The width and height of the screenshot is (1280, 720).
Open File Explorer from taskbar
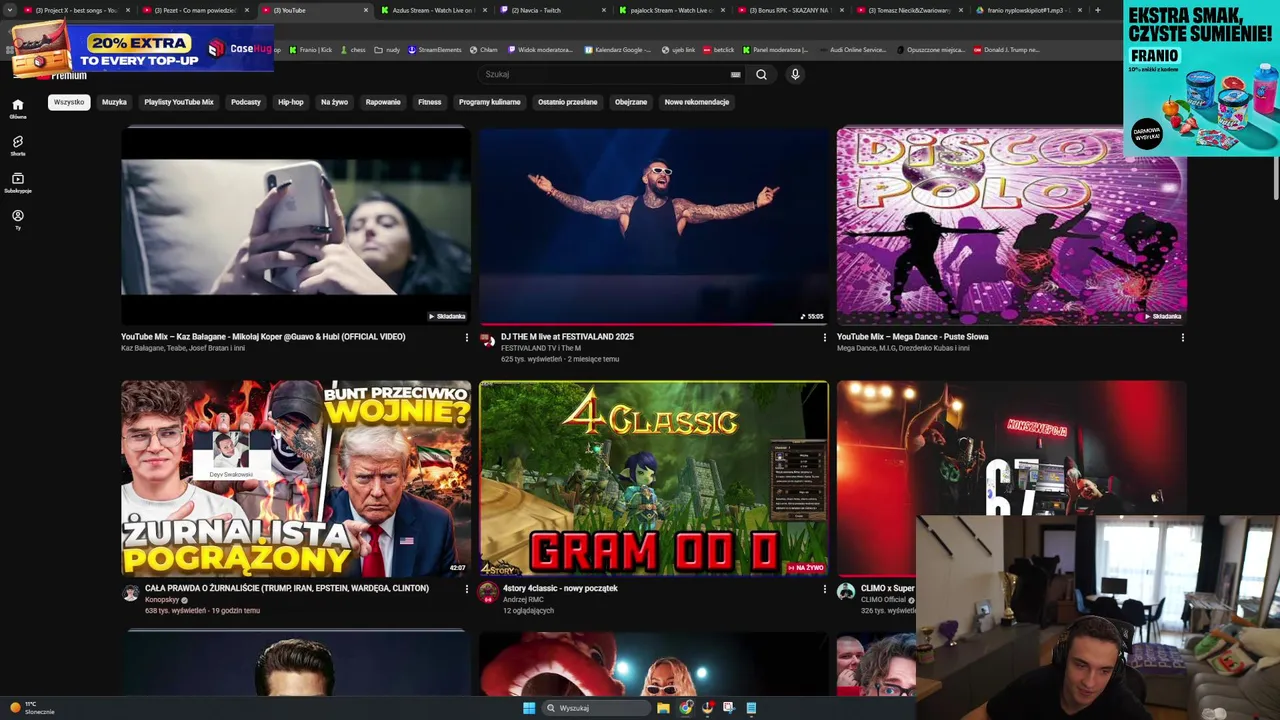(663, 708)
